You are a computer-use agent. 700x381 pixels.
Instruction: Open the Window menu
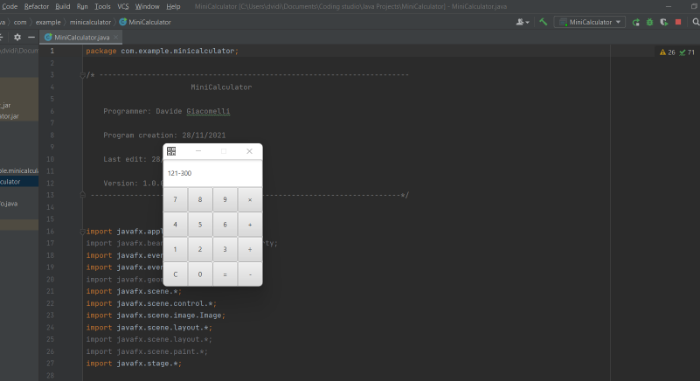pyautogui.click(x=147, y=6)
